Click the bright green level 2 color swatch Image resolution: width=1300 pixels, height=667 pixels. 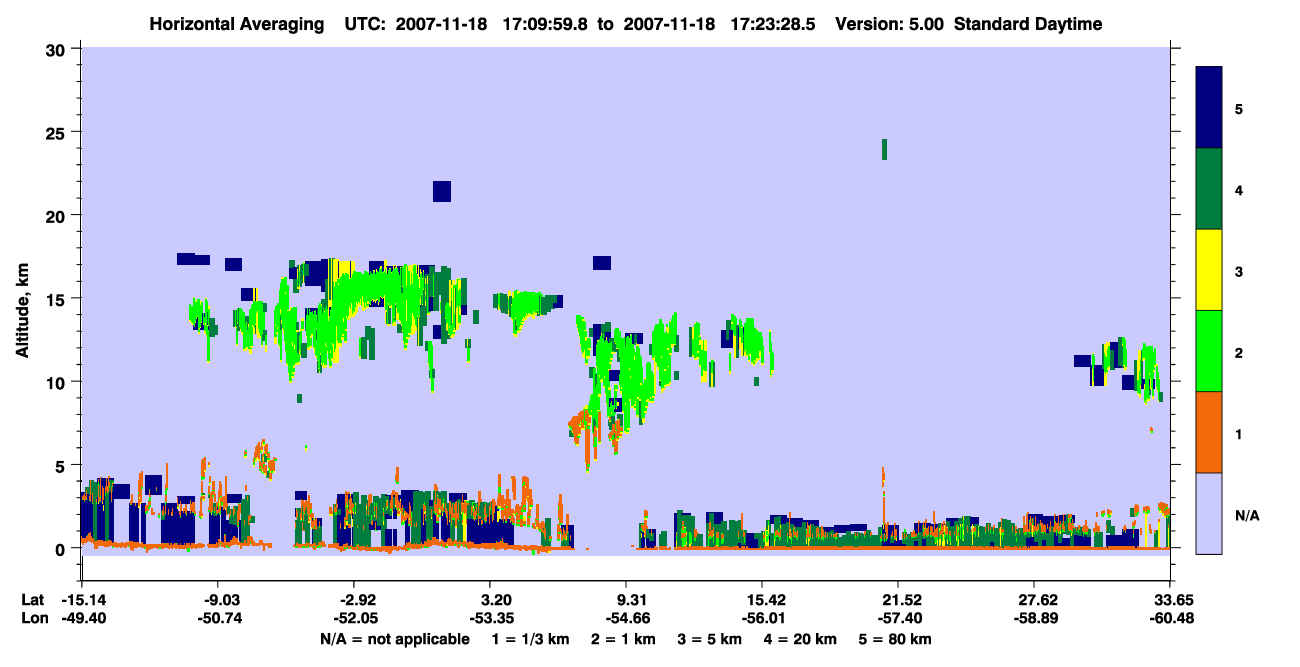[x=1209, y=351]
